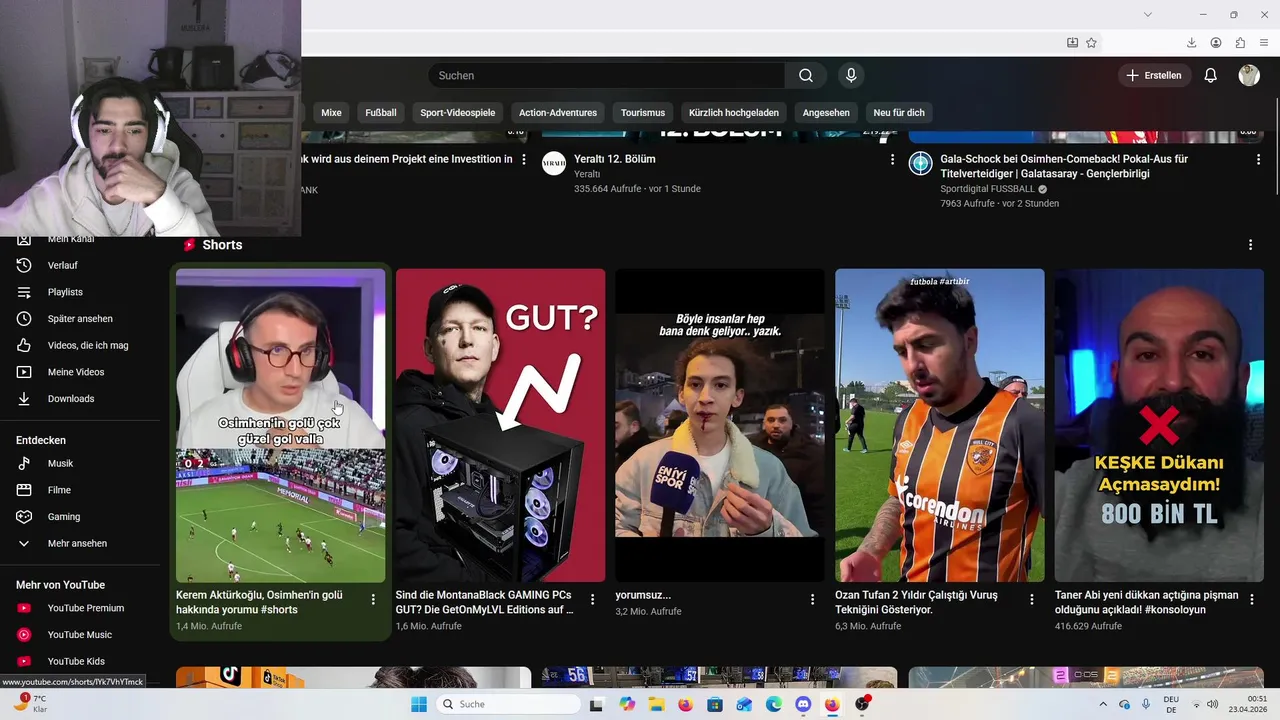The width and height of the screenshot is (1280, 720).
Task: Select the Angesehen filter chip
Action: pos(826,113)
